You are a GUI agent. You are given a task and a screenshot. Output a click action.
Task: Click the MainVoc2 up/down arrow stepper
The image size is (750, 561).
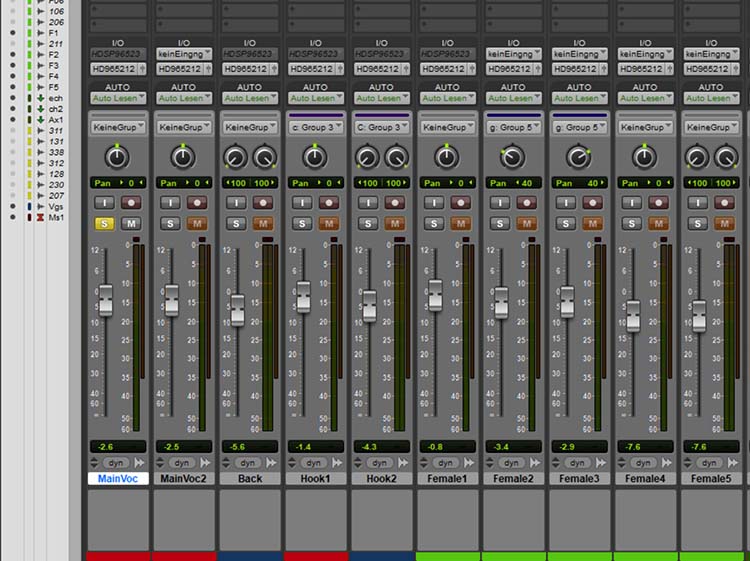click(160, 463)
